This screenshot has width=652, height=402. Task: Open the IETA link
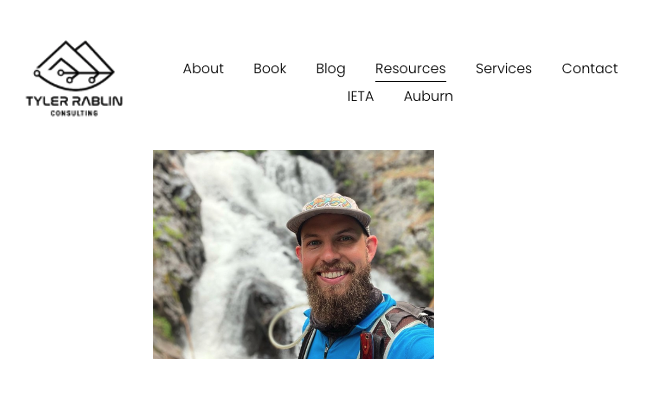[x=361, y=96]
